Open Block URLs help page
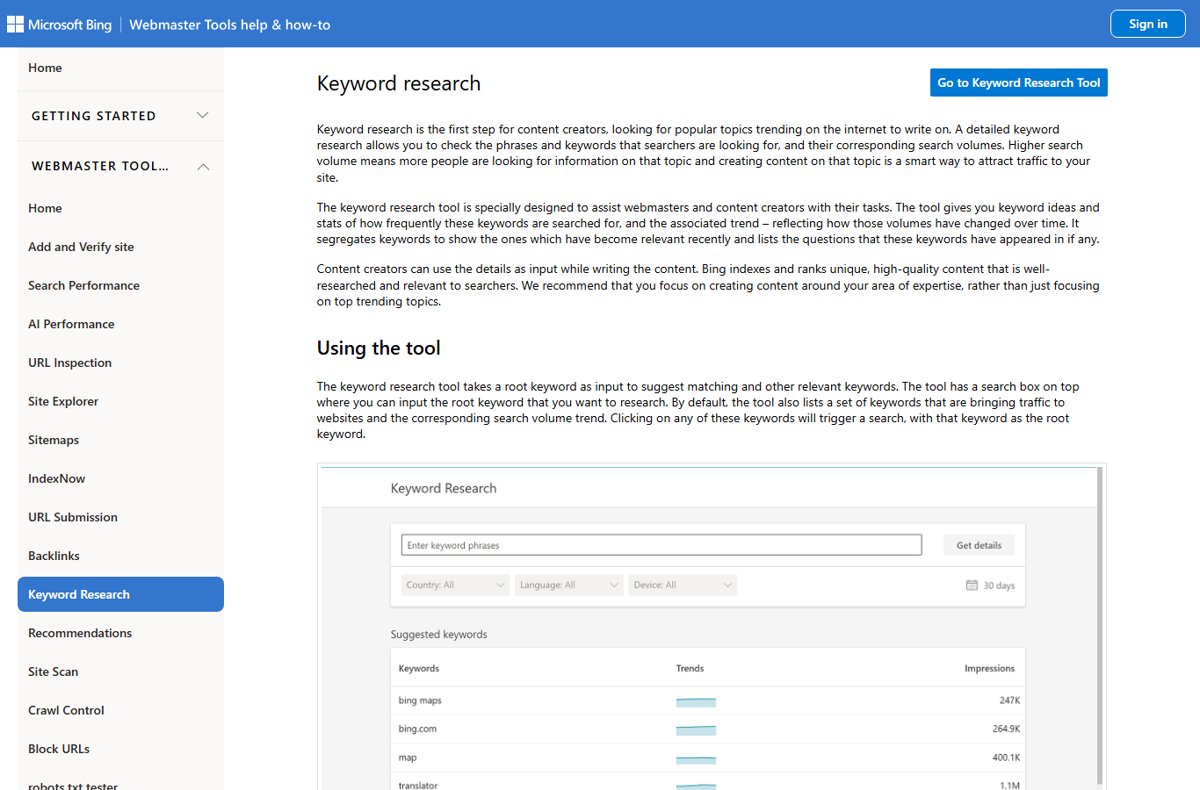The height and width of the screenshot is (790, 1200). [x=59, y=749]
